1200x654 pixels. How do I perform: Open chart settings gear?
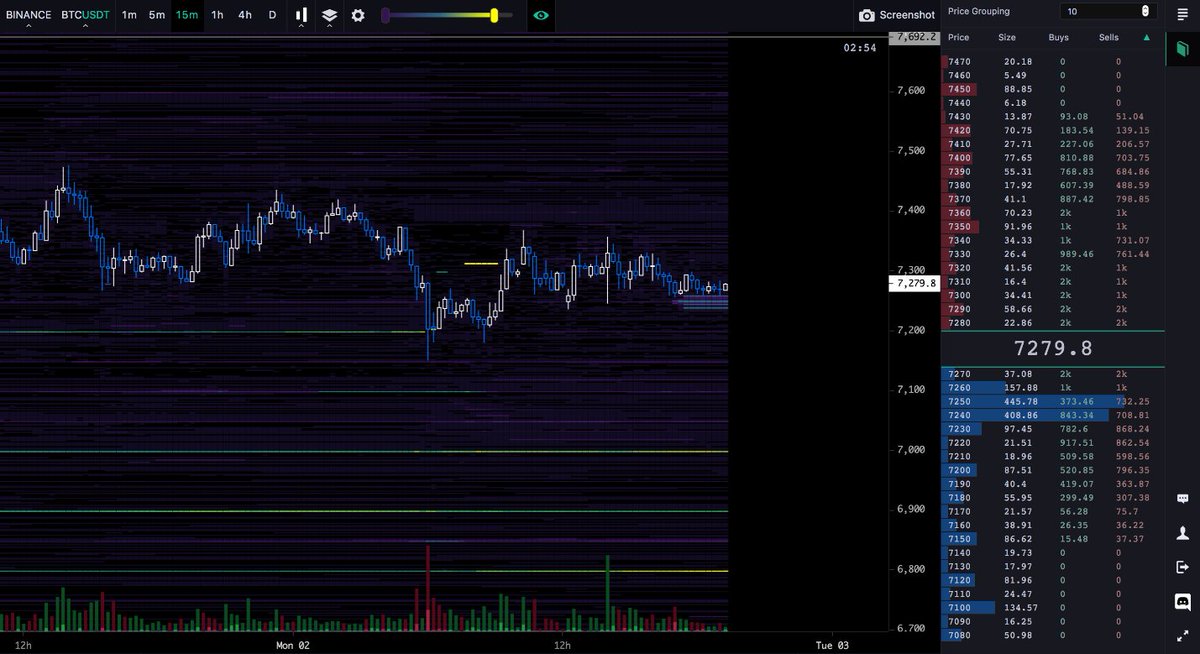(x=358, y=16)
